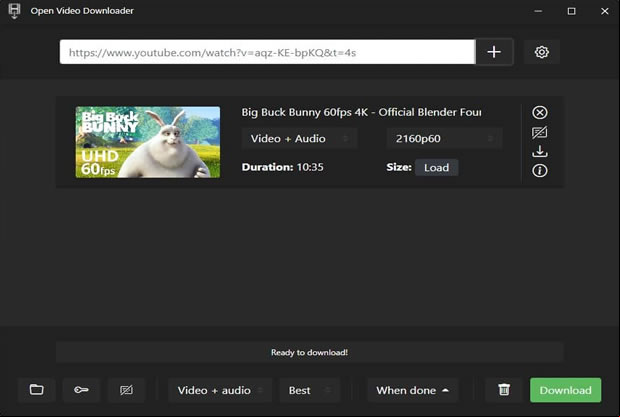620x417 pixels.
Task: Download Big Buck Bunny via the row download icon
Action: click(540, 151)
